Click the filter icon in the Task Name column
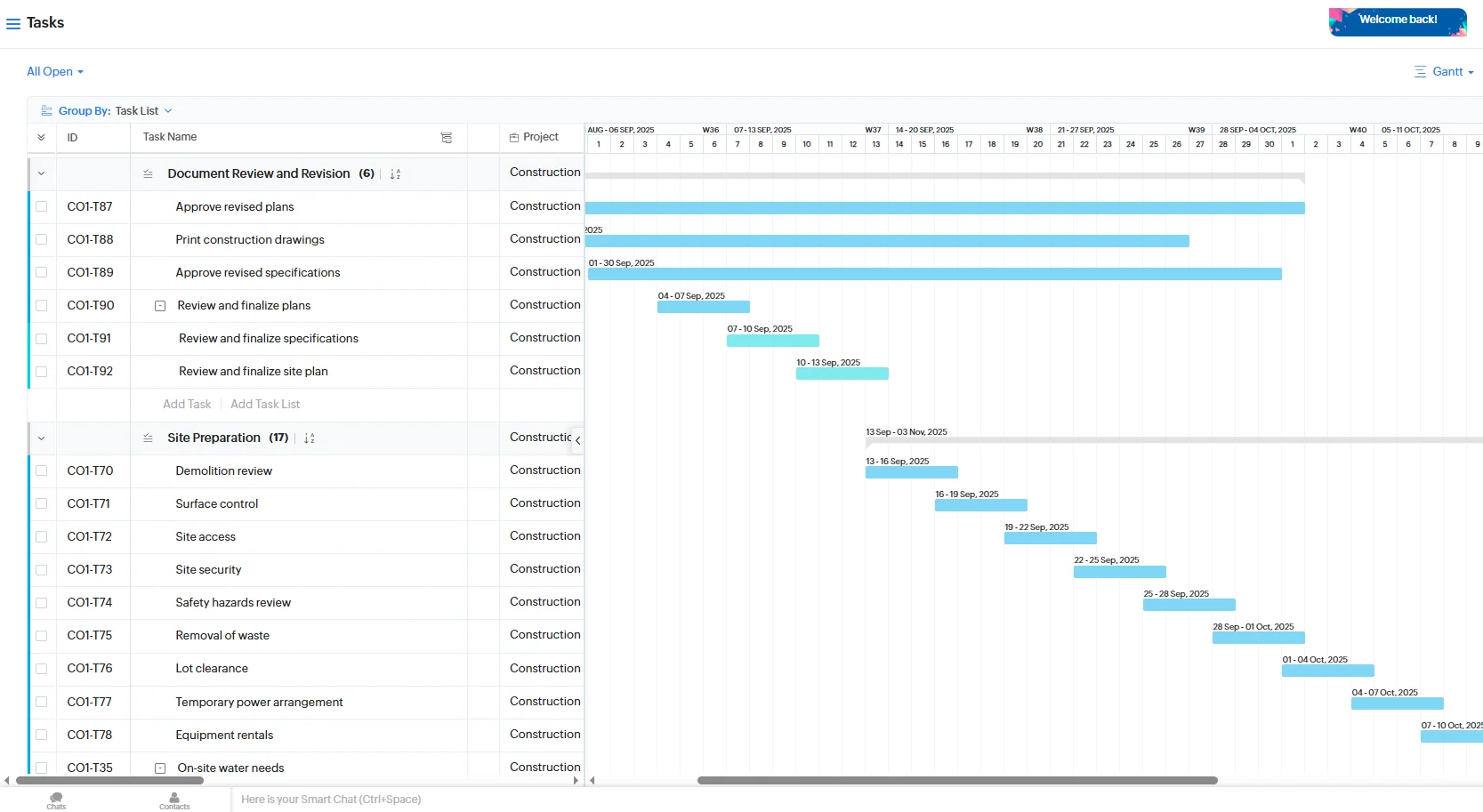The width and height of the screenshot is (1483, 812). pyautogui.click(x=447, y=138)
